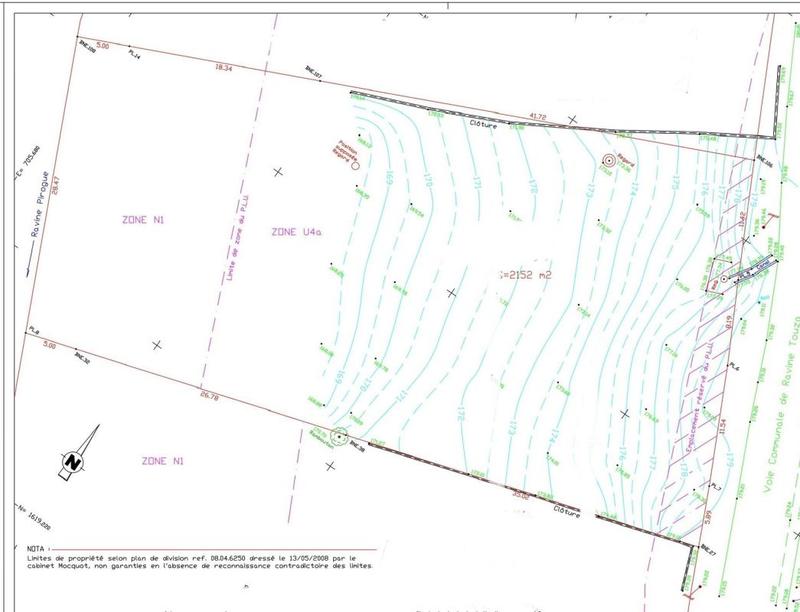This screenshot has height=612, width=800.
Task: Click the upper Regard manhole symbol
Action: [x=610, y=160]
